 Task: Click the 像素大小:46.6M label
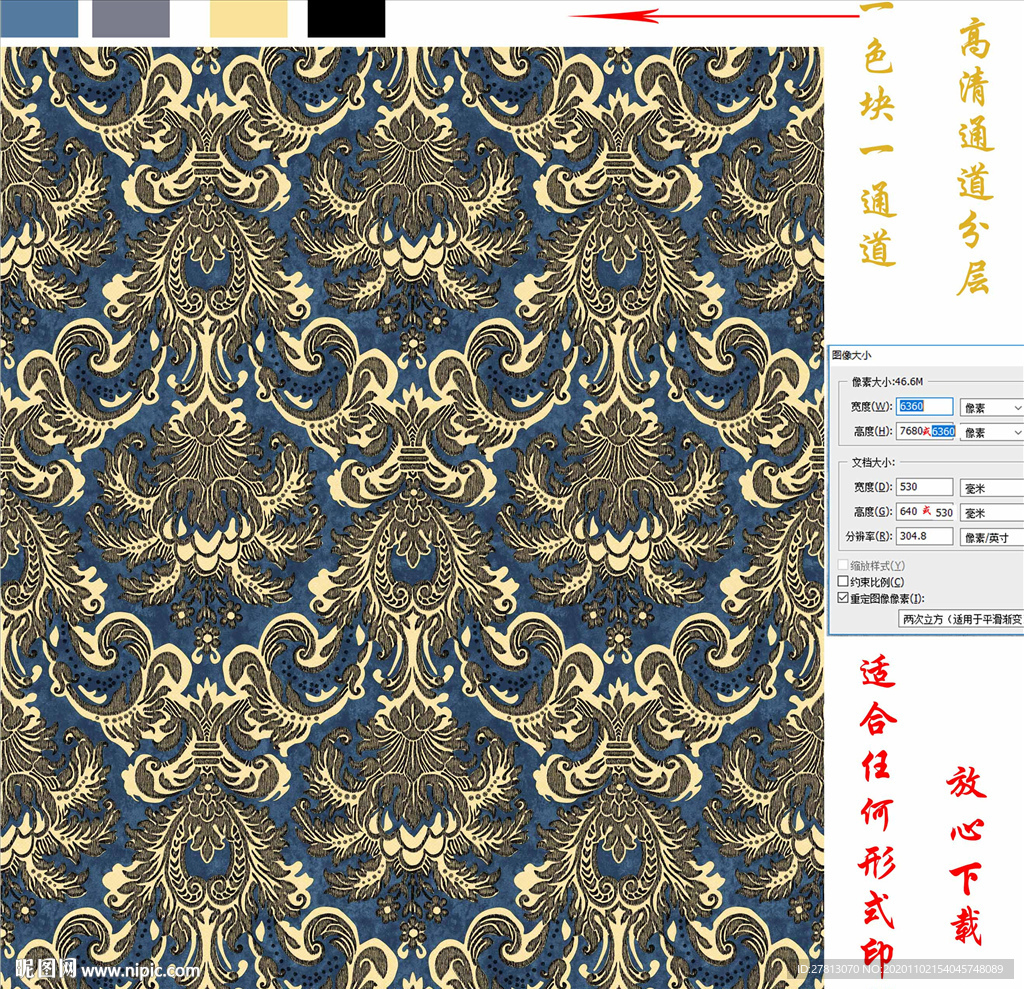coord(888,381)
